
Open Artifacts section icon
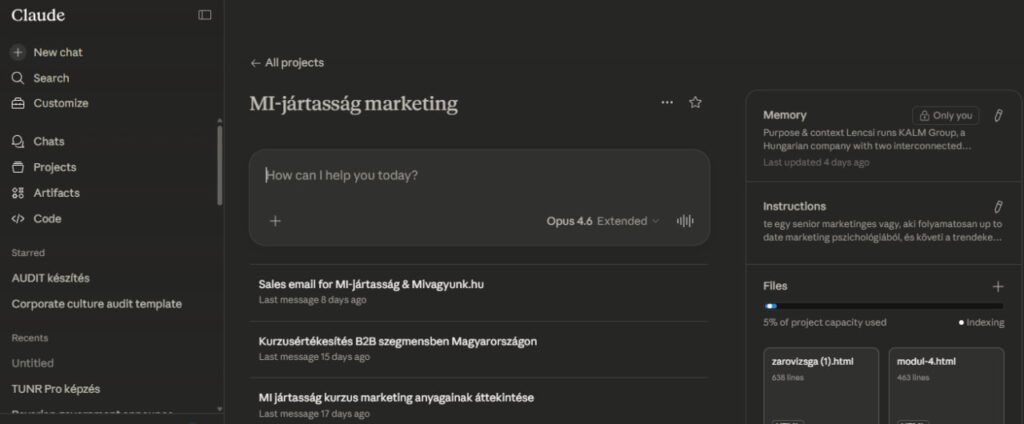[x=18, y=193]
